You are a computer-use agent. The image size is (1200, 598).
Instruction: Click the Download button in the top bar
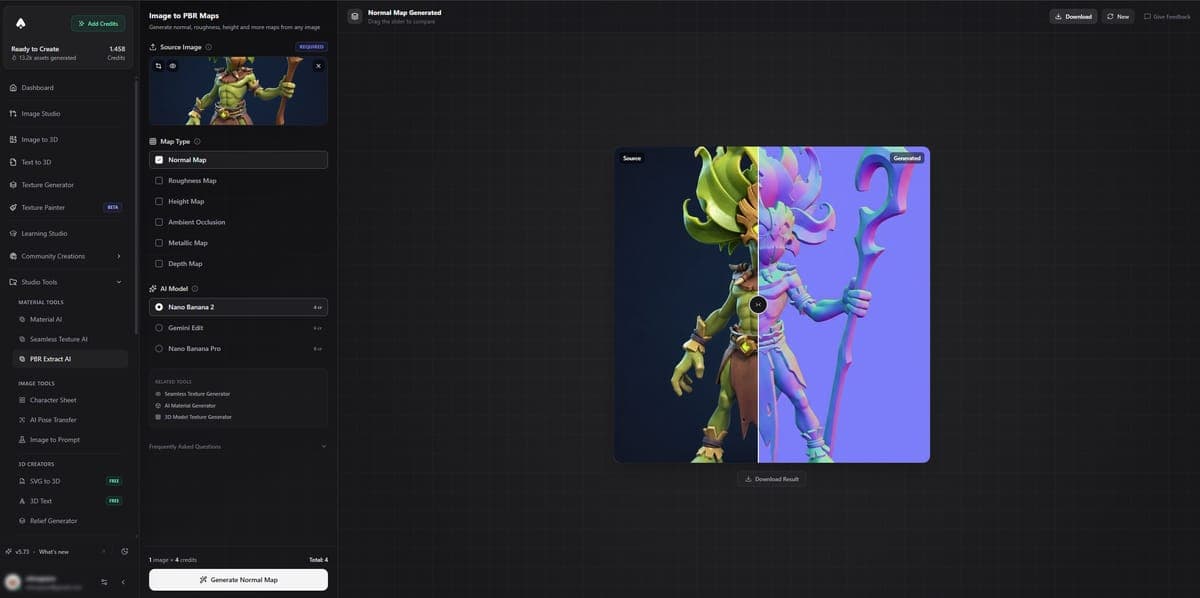pyautogui.click(x=1073, y=16)
